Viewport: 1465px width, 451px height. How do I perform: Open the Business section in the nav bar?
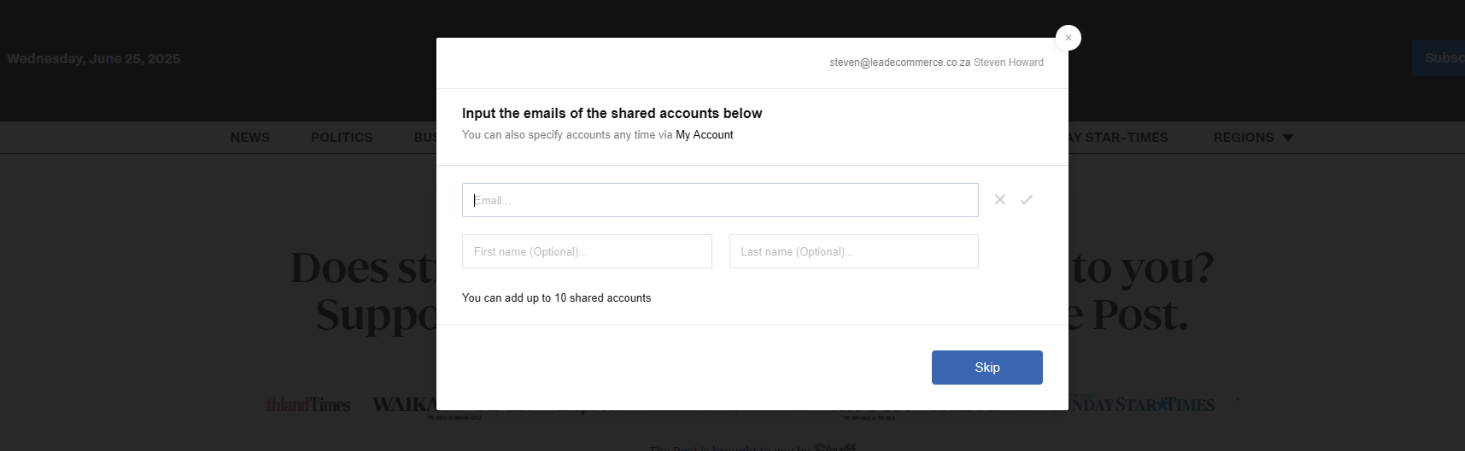[425, 138]
